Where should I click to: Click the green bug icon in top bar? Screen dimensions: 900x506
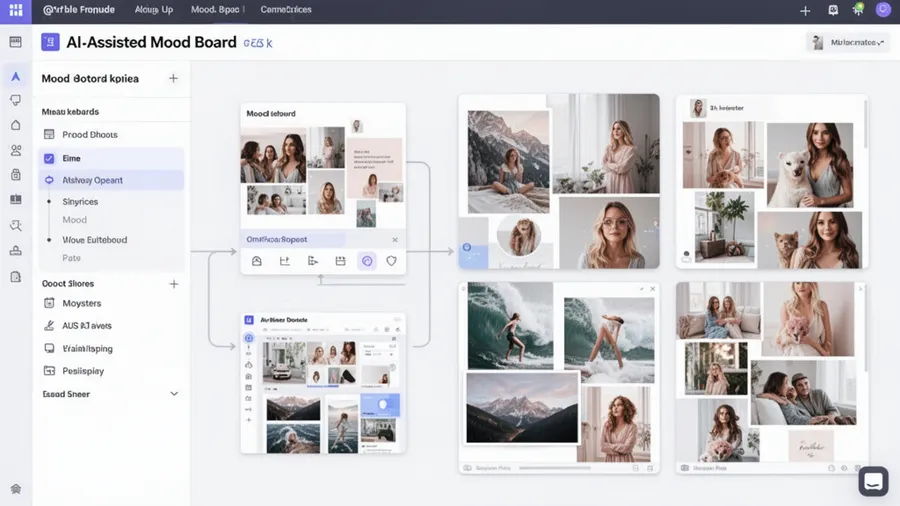tap(858, 9)
